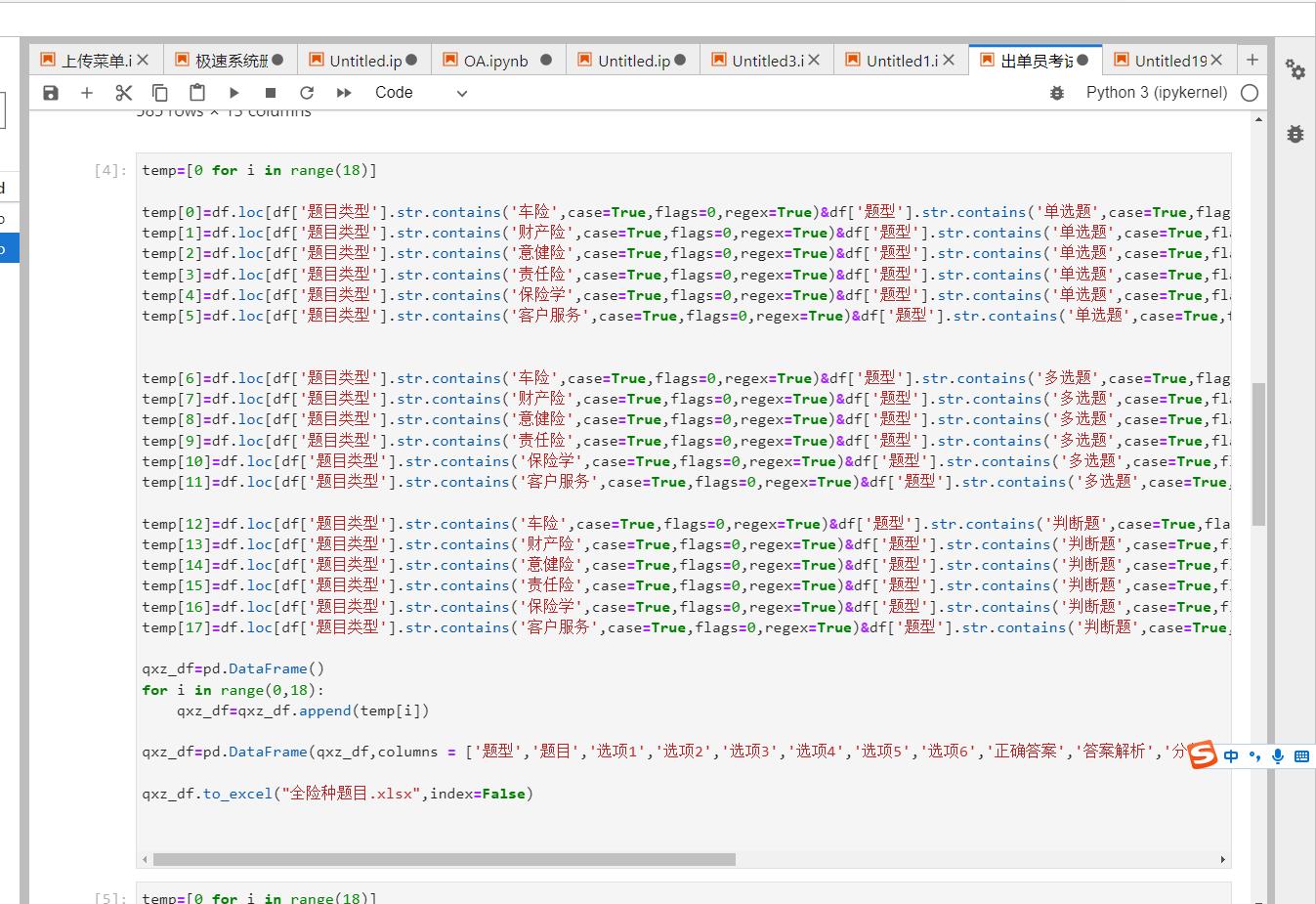Copy the selected cells

(160, 92)
